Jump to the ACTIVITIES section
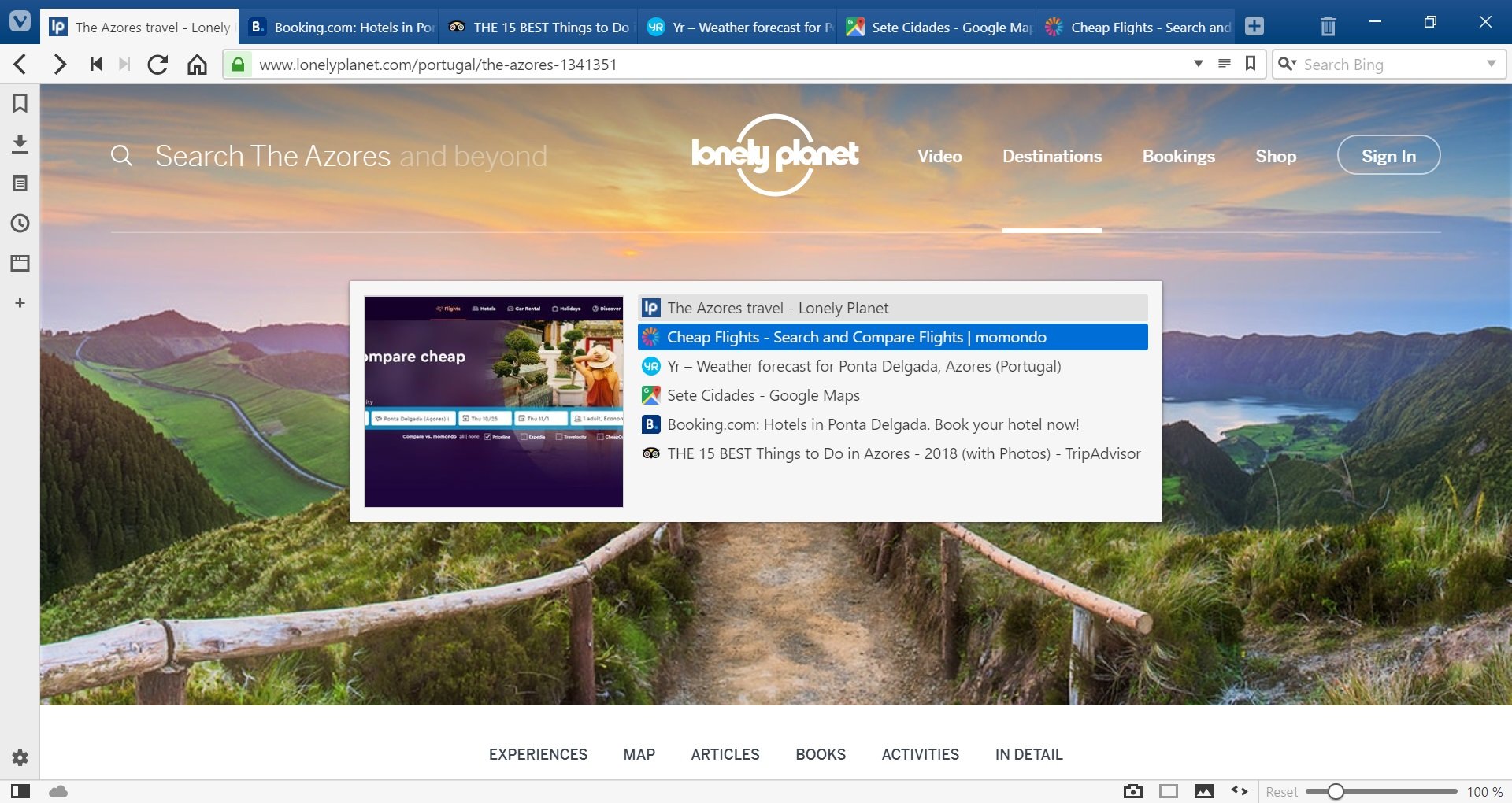 click(x=921, y=754)
